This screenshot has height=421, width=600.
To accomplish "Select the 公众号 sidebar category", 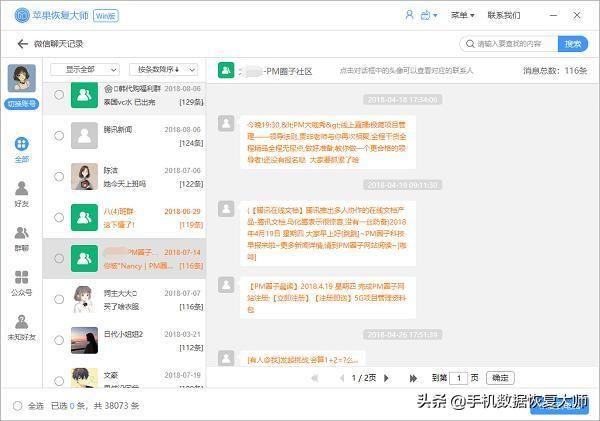I will click(x=21, y=283).
